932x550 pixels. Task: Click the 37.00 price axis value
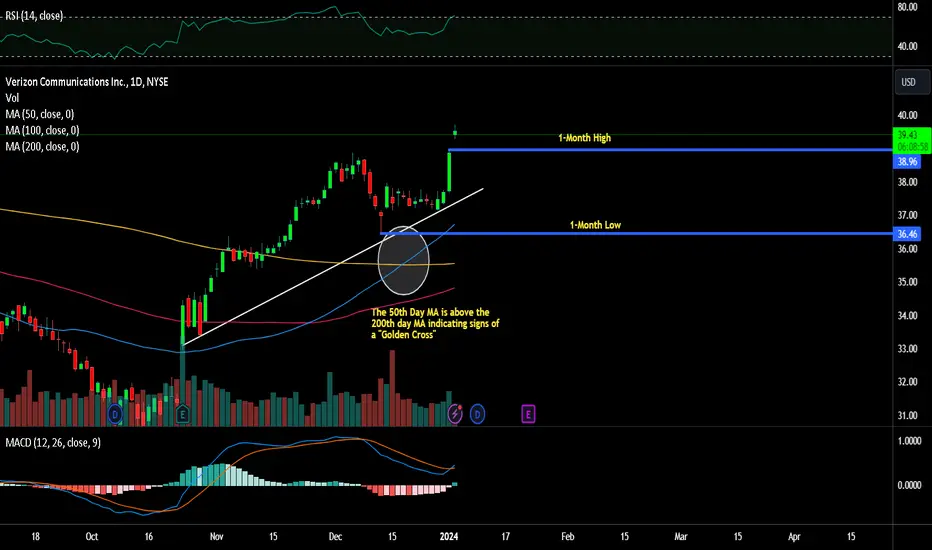pyautogui.click(x=908, y=215)
